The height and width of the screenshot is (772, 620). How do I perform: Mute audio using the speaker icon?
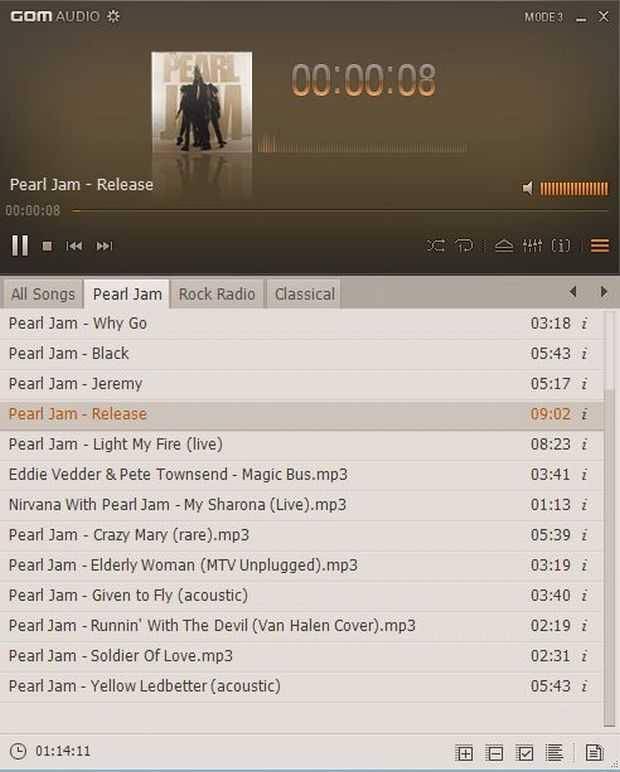click(x=527, y=188)
